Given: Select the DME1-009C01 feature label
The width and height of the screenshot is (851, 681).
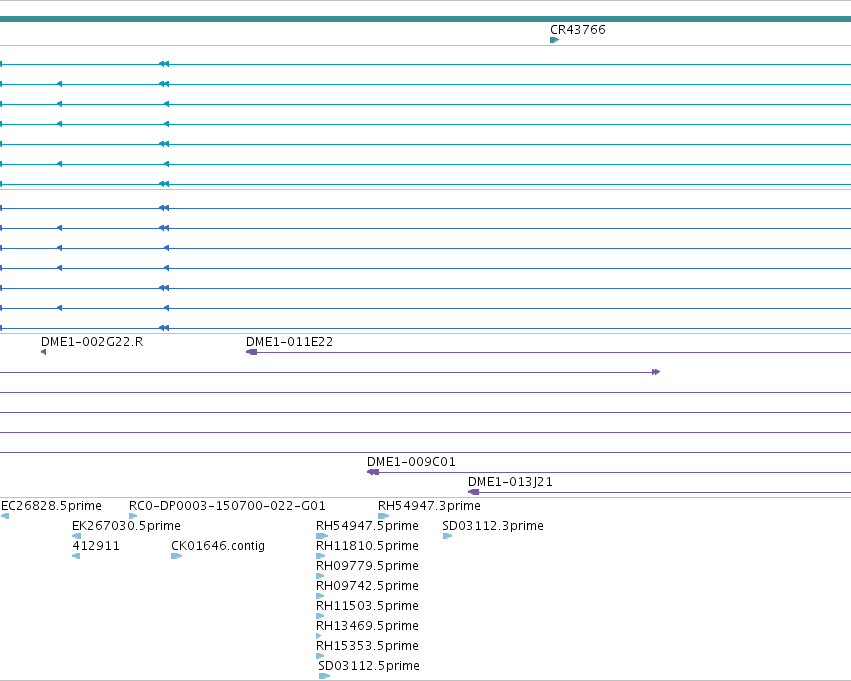Looking at the screenshot, I should [x=411, y=462].
